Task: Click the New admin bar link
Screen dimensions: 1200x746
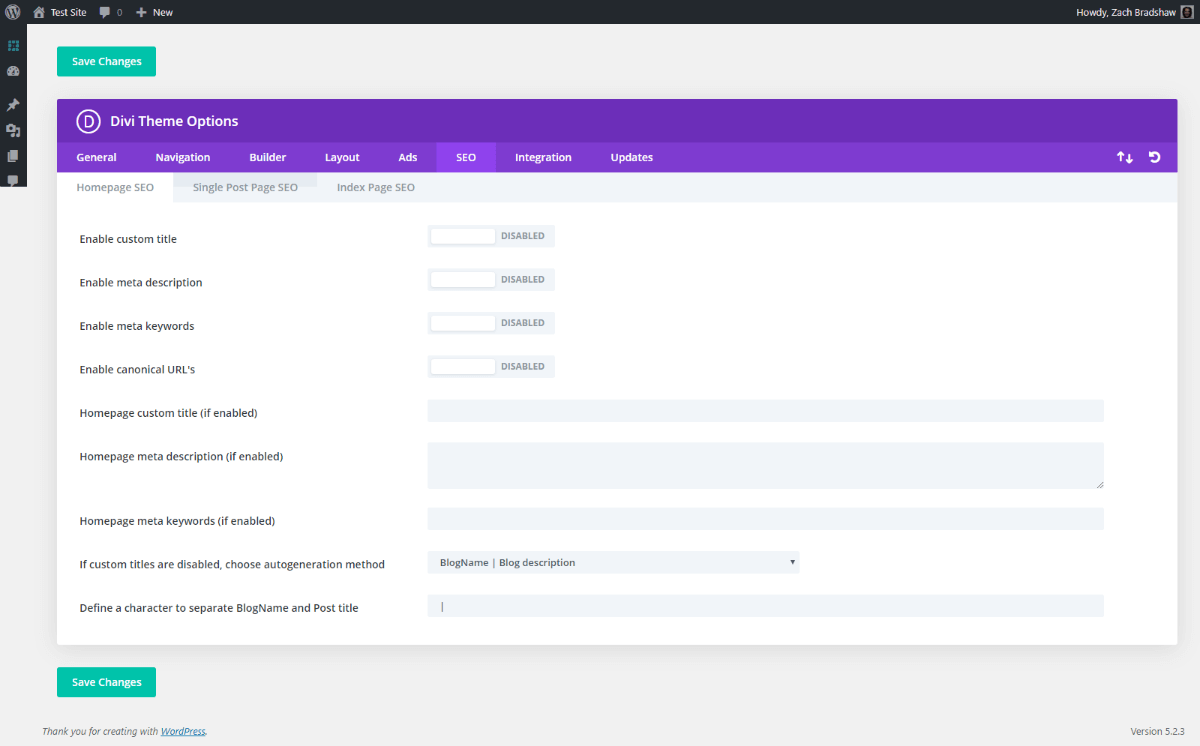Action: tap(163, 12)
